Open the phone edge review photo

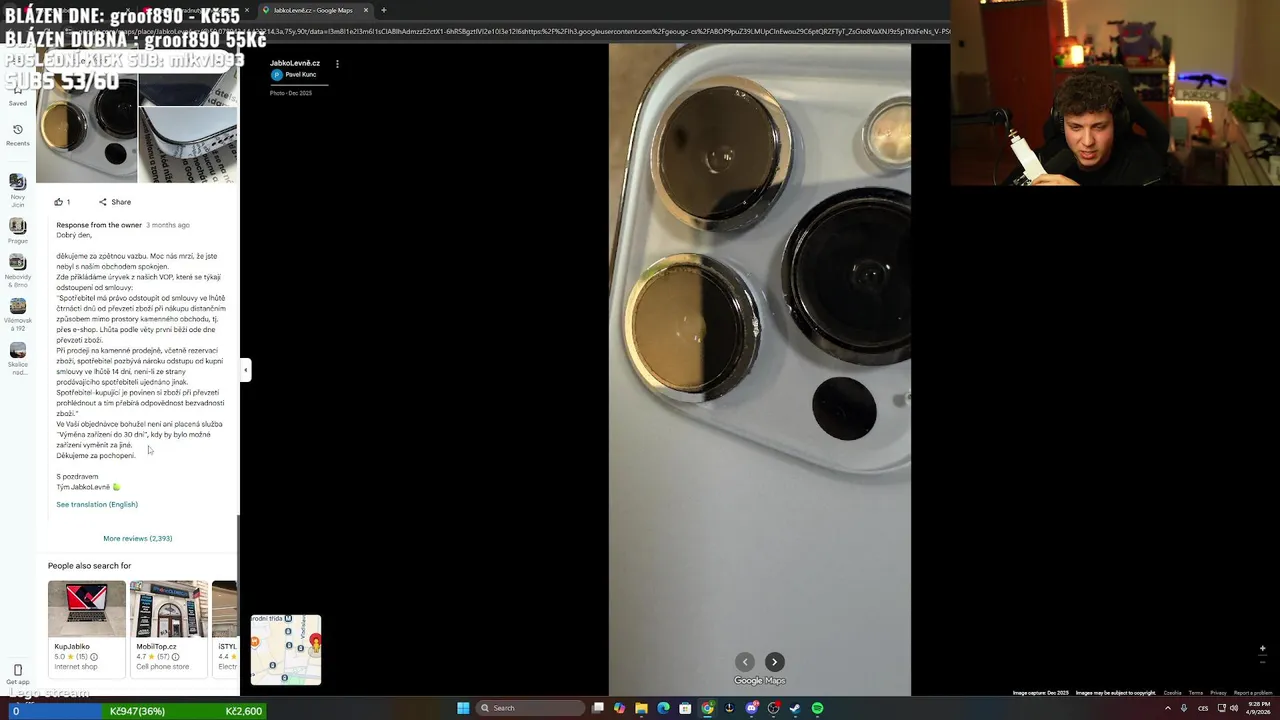[x=188, y=145]
